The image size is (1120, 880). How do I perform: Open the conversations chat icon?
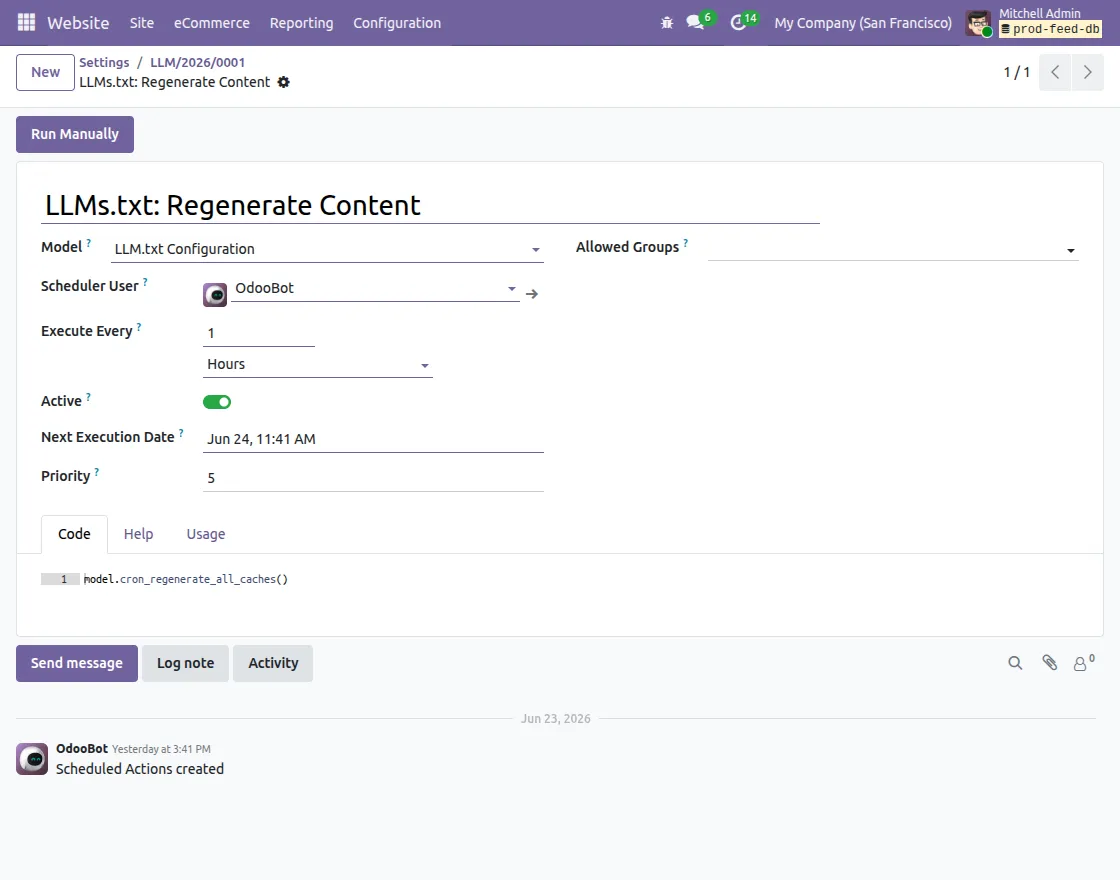coord(695,22)
